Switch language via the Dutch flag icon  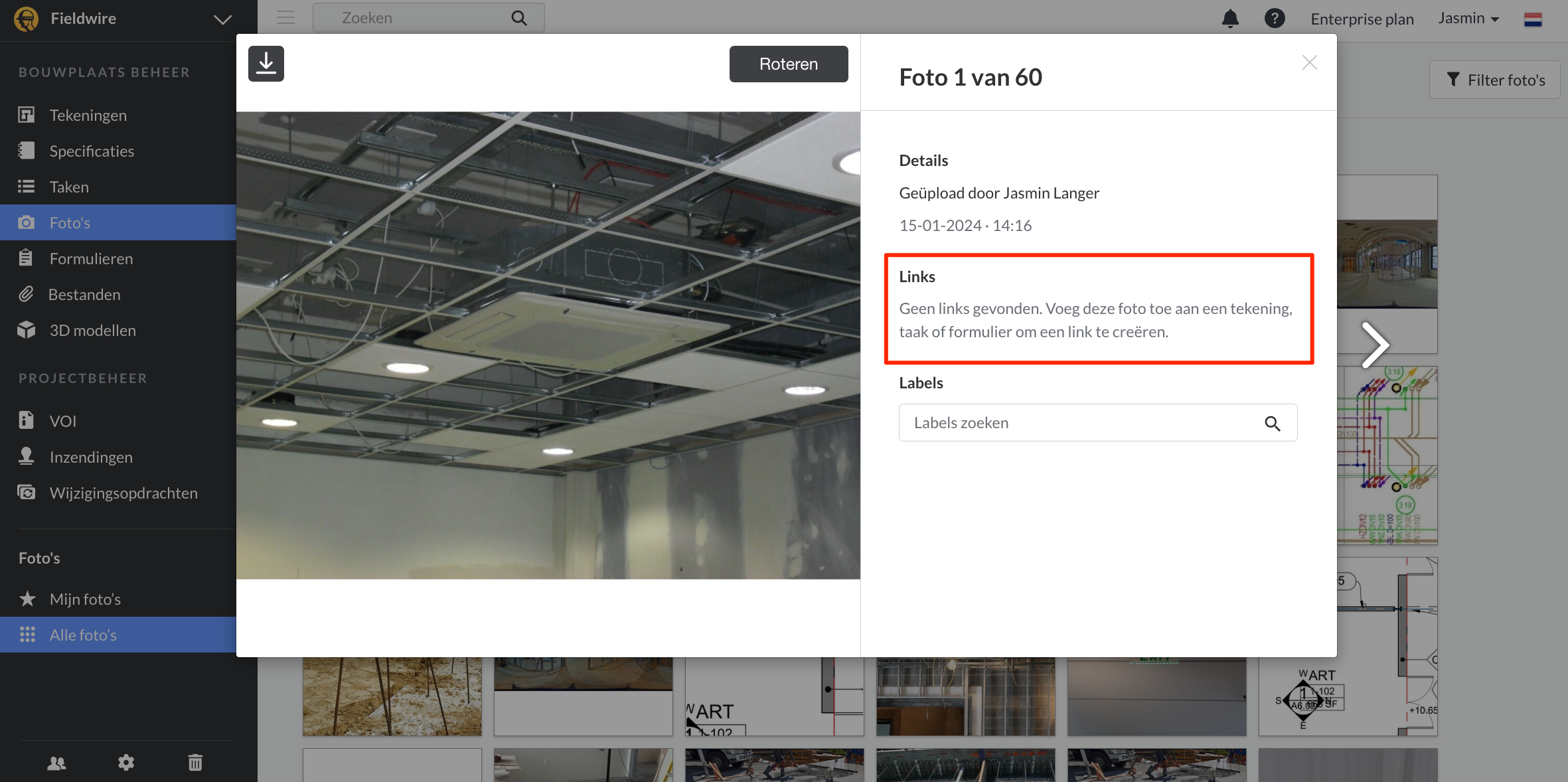1533,19
